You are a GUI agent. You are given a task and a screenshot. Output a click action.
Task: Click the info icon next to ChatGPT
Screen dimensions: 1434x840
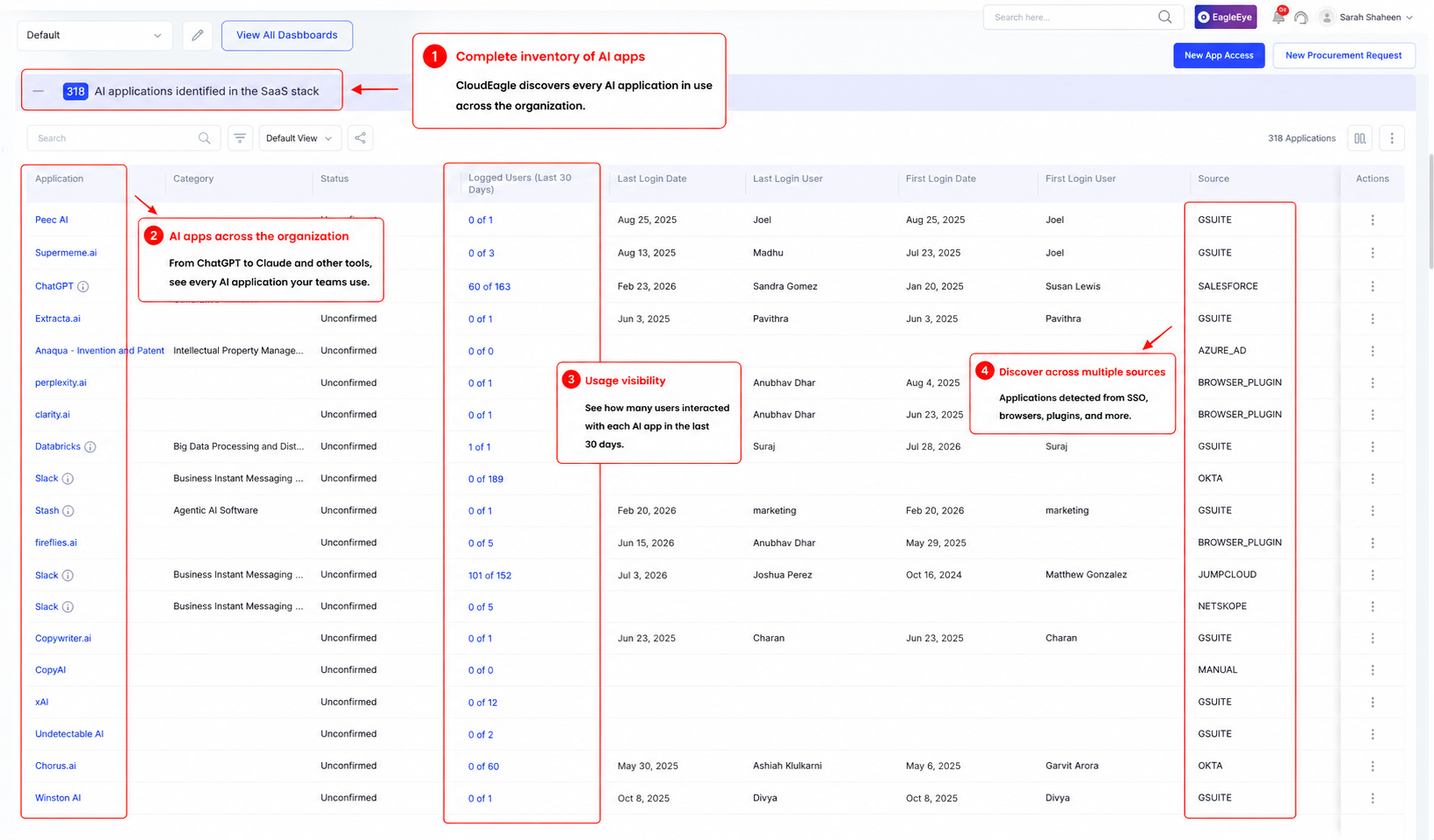coord(83,286)
